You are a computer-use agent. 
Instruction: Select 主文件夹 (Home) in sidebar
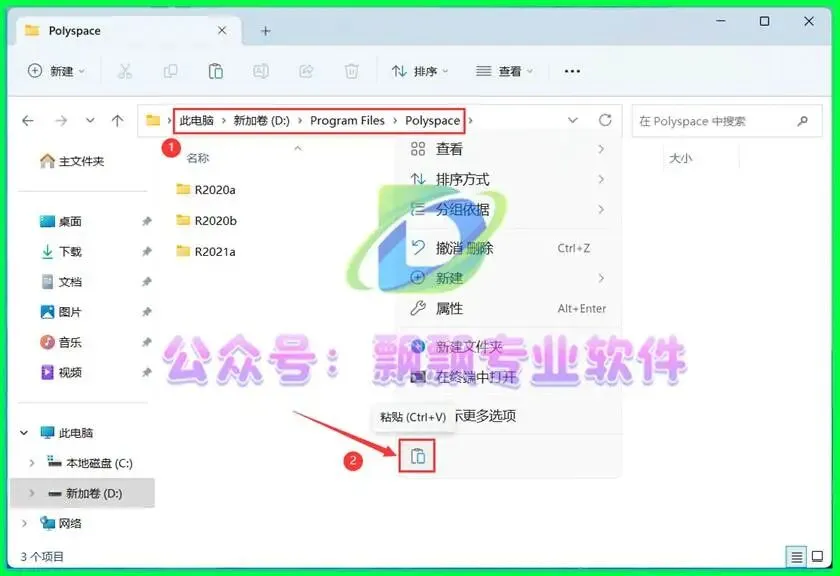[72, 161]
